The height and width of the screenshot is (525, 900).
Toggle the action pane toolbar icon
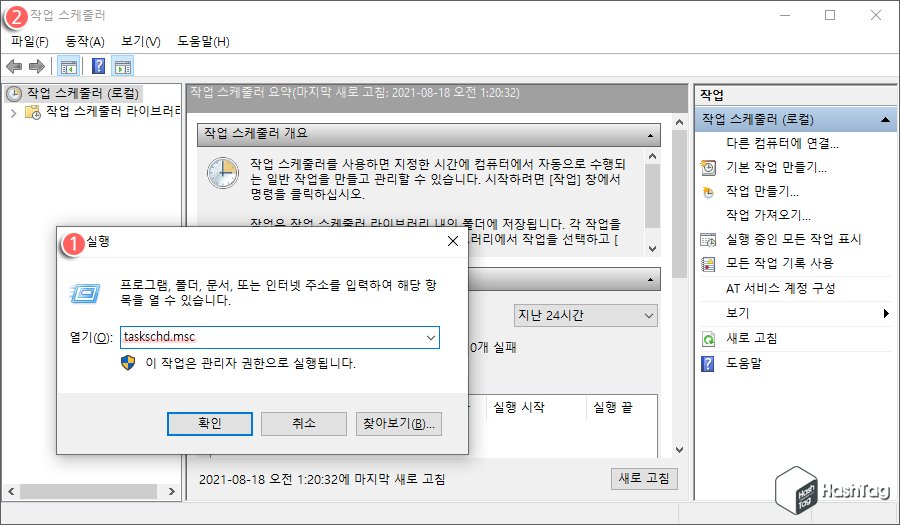123,67
